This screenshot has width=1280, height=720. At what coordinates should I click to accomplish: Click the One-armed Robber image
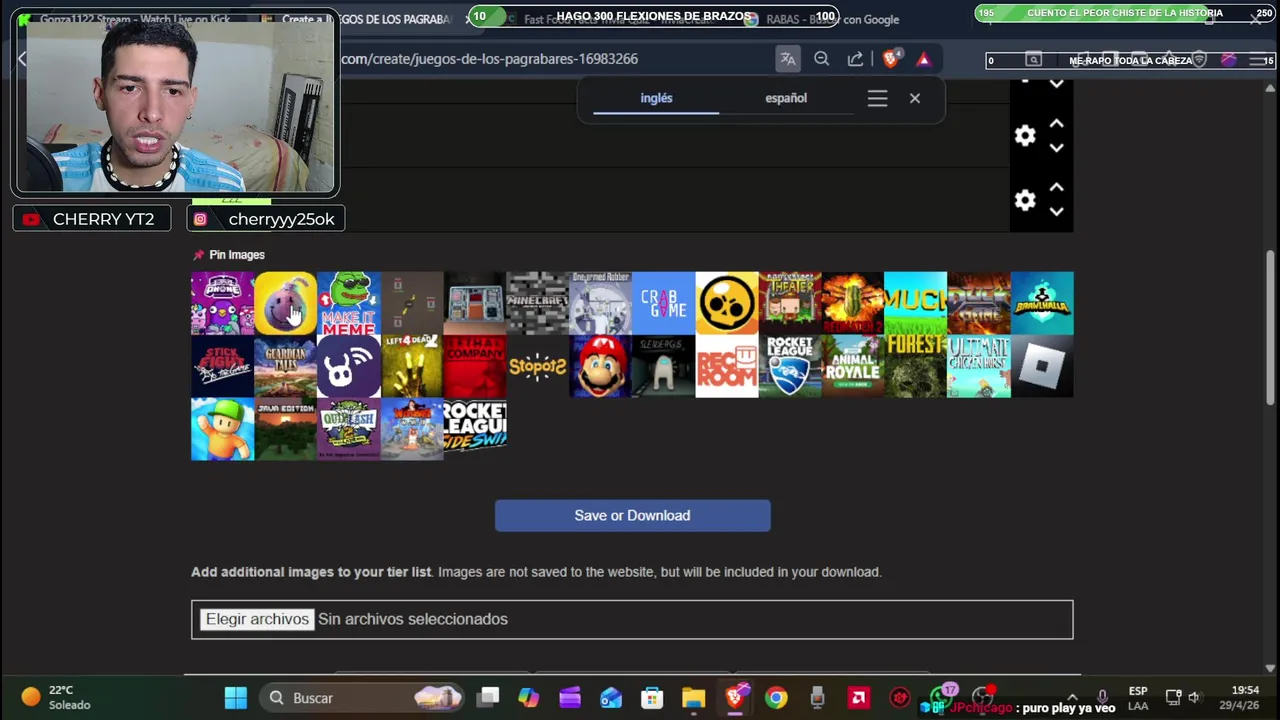pos(600,303)
